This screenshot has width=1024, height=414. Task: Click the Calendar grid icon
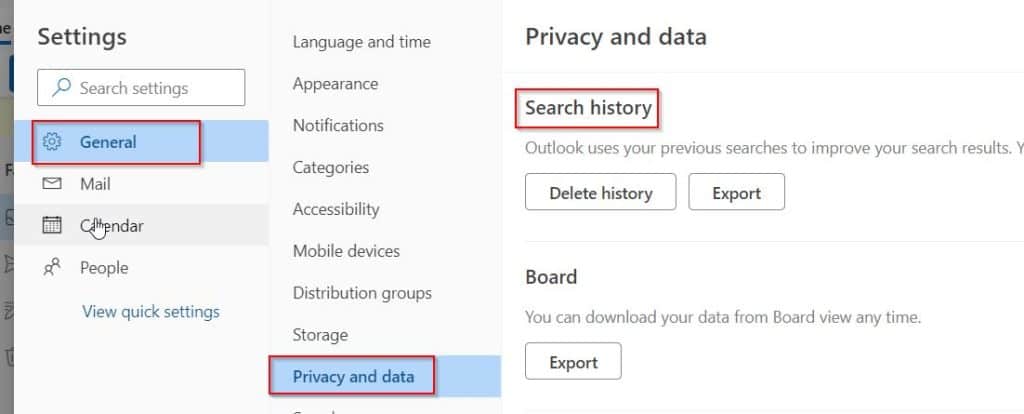tap(52, 225)
